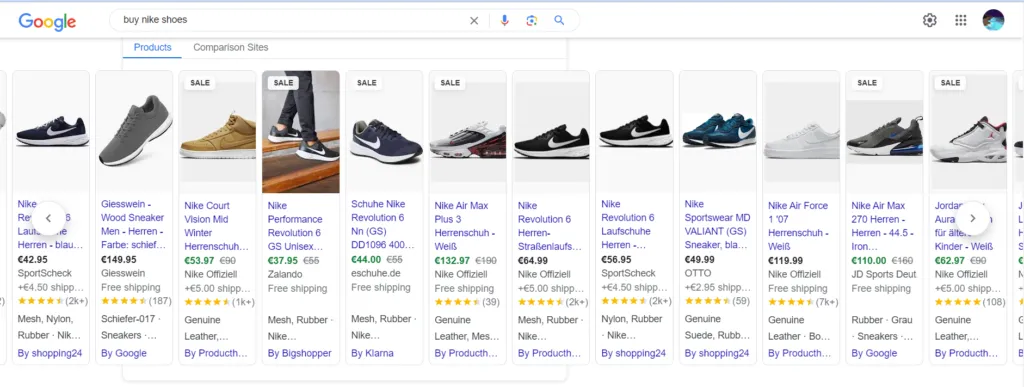This screenshot has height=387, width=1024.
Task: Click the teal MD Valiant sneakers image
Action: 718,131
